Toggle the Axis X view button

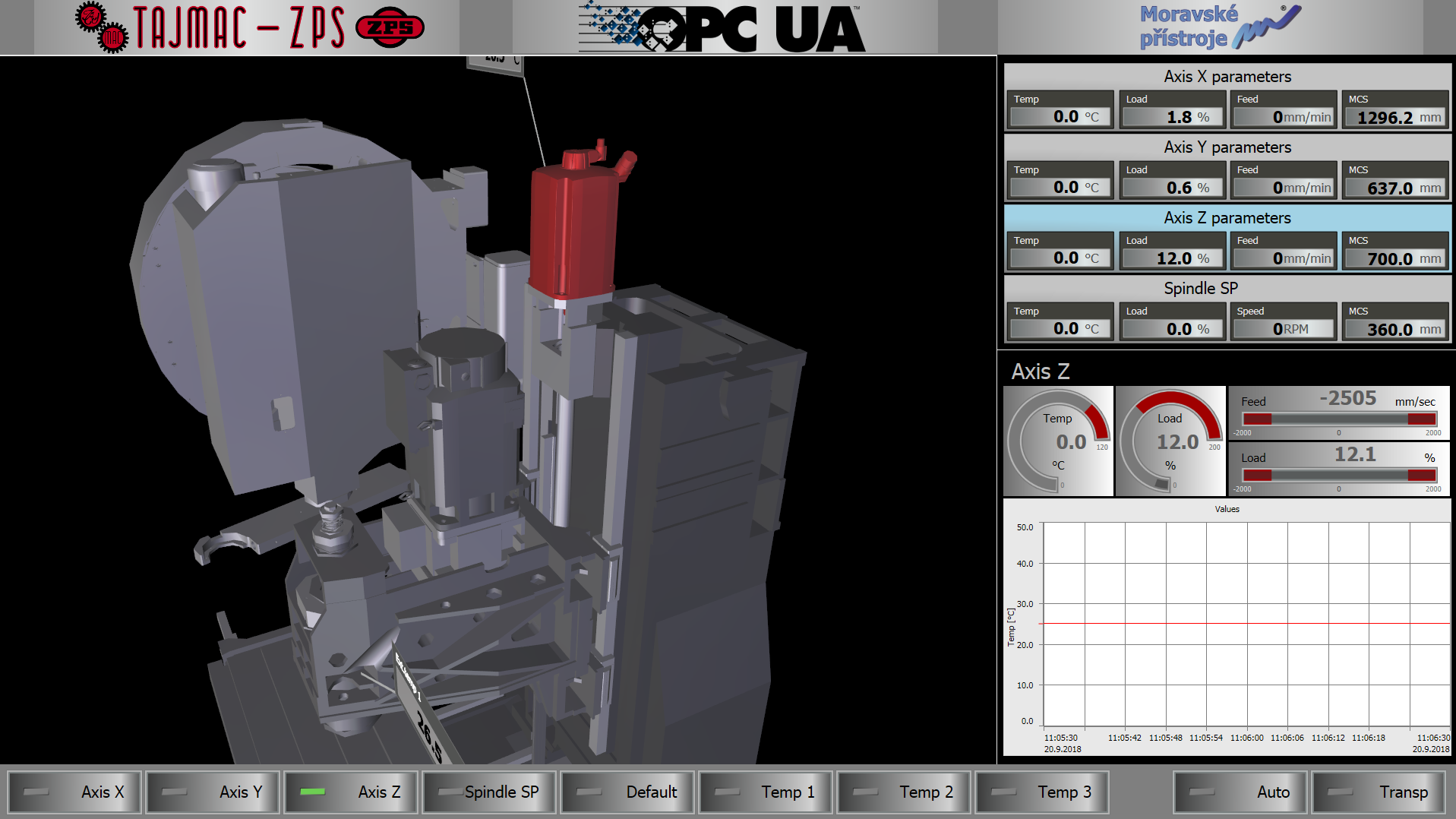74,792
